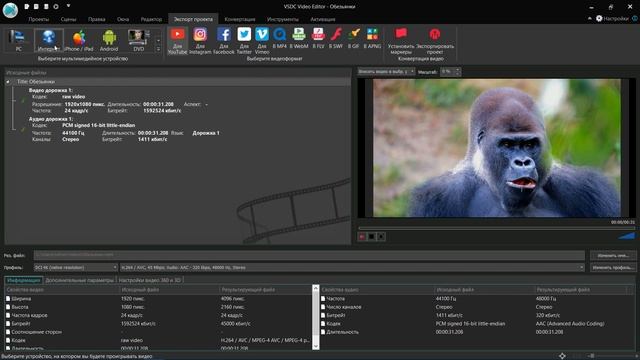Start preview with the red play button
Screen dimensions: 640x360
click(362, 237)
